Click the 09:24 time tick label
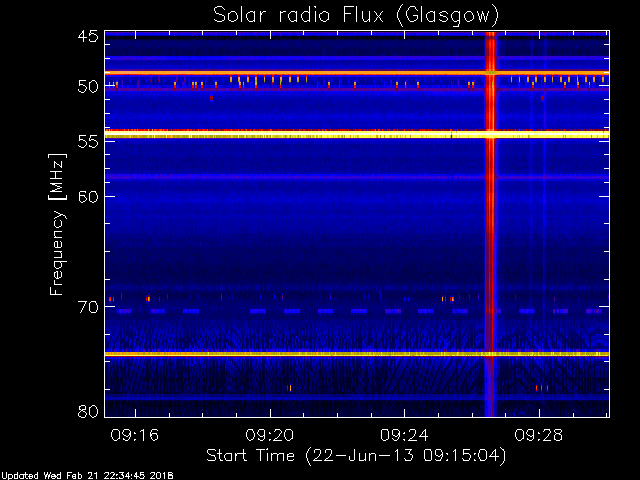This screenshot has width=640, height=480. [404, 435]
